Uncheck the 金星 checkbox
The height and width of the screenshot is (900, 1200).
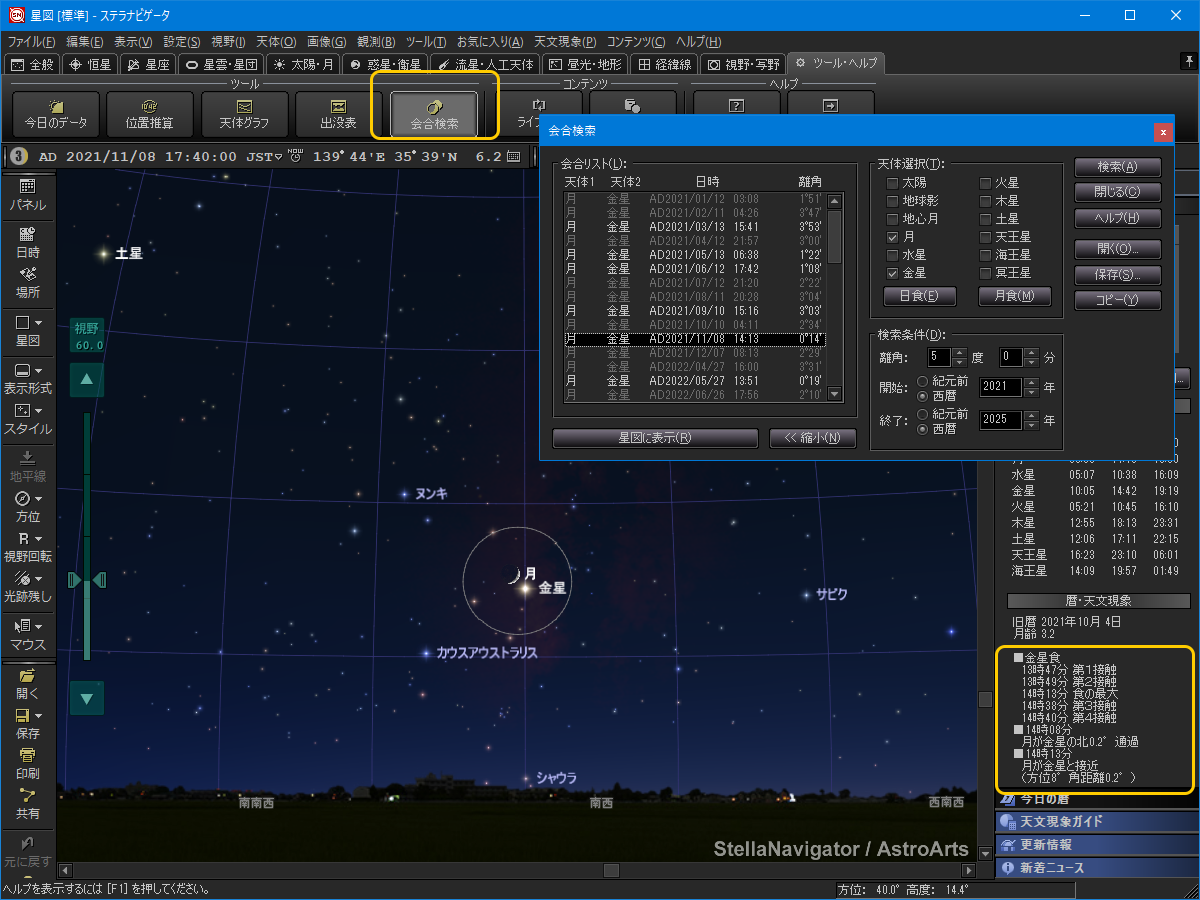(x=892, y=273)
